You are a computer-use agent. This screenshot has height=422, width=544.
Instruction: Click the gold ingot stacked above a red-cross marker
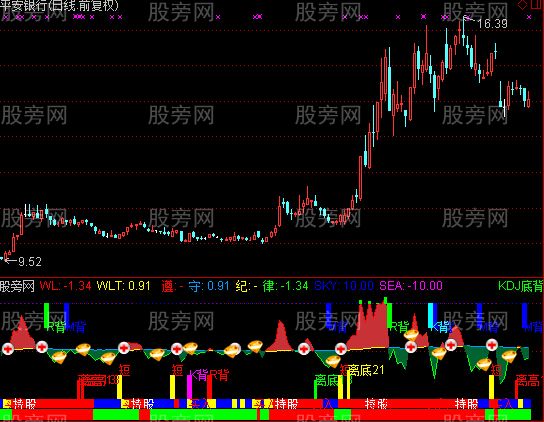(411, 335)
